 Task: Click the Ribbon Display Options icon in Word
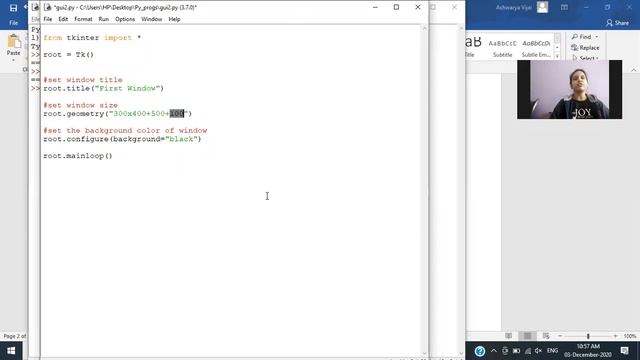[564, 7]
